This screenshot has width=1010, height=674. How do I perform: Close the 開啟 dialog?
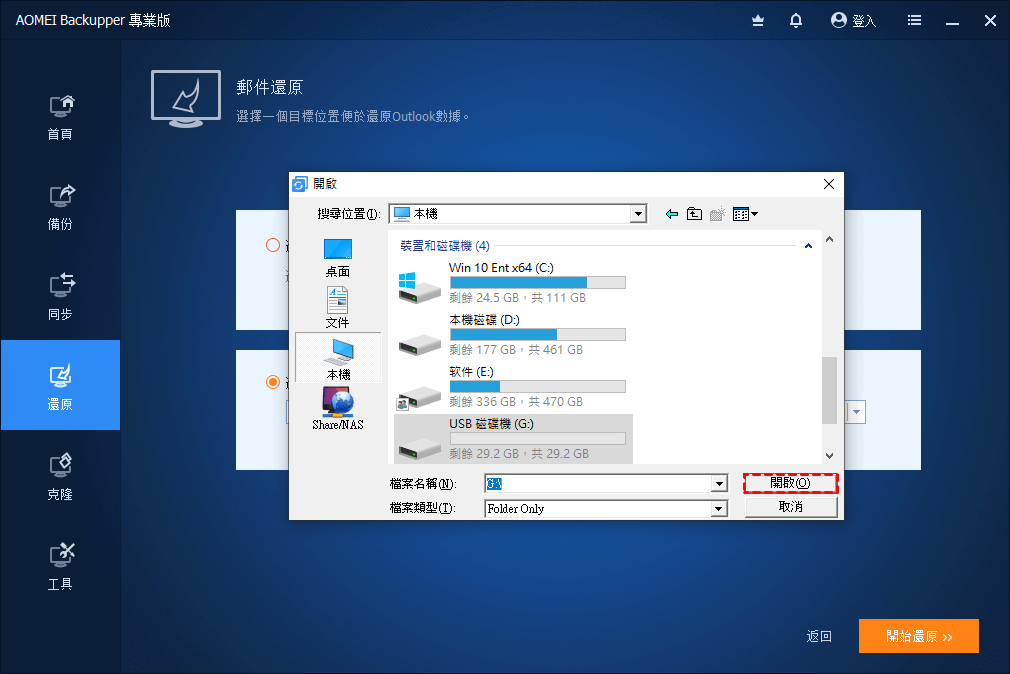pos(829,184)
